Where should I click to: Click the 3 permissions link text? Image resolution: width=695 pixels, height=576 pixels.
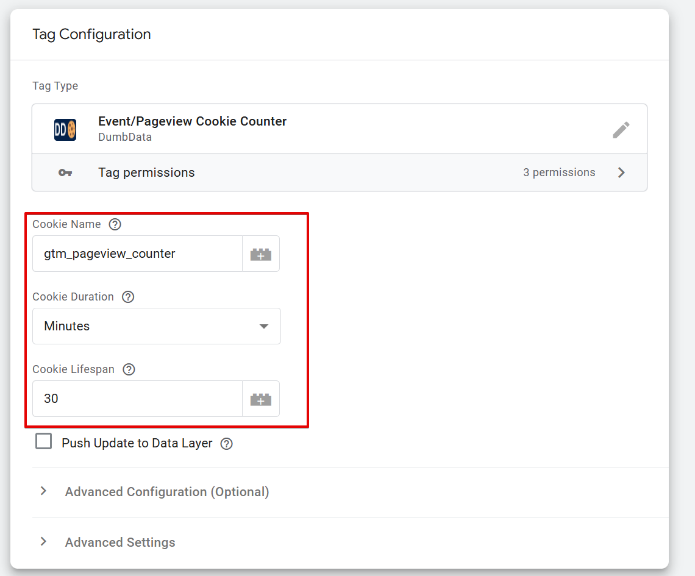point(559,172)
